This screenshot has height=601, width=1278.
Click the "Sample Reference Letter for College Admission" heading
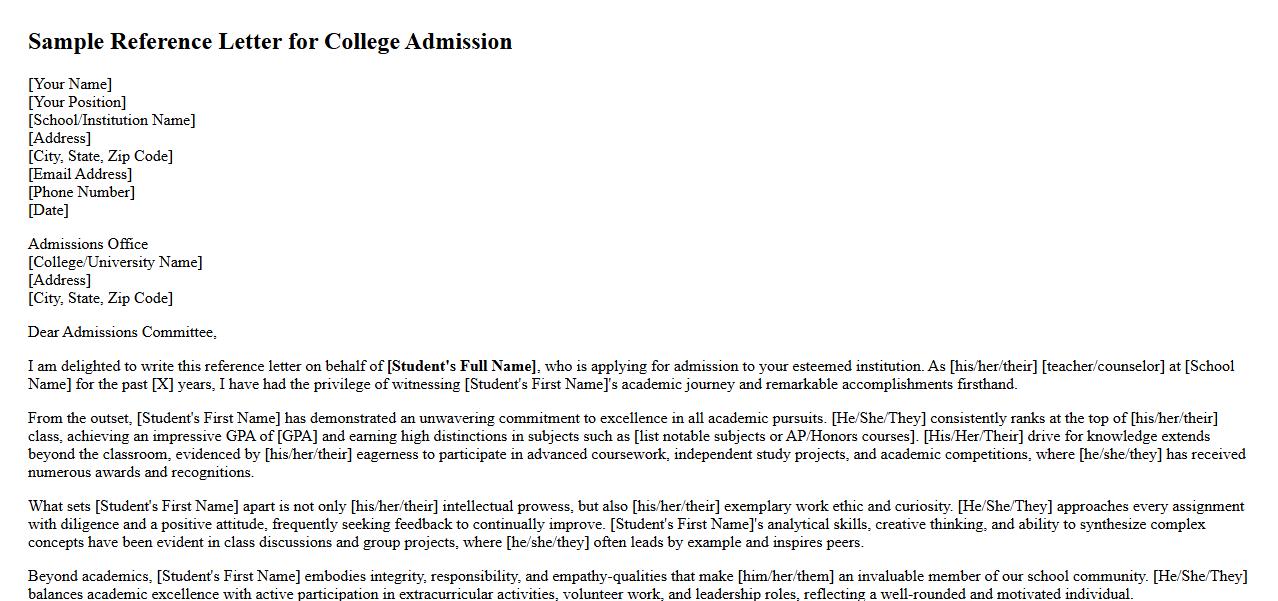pos(270,42)
